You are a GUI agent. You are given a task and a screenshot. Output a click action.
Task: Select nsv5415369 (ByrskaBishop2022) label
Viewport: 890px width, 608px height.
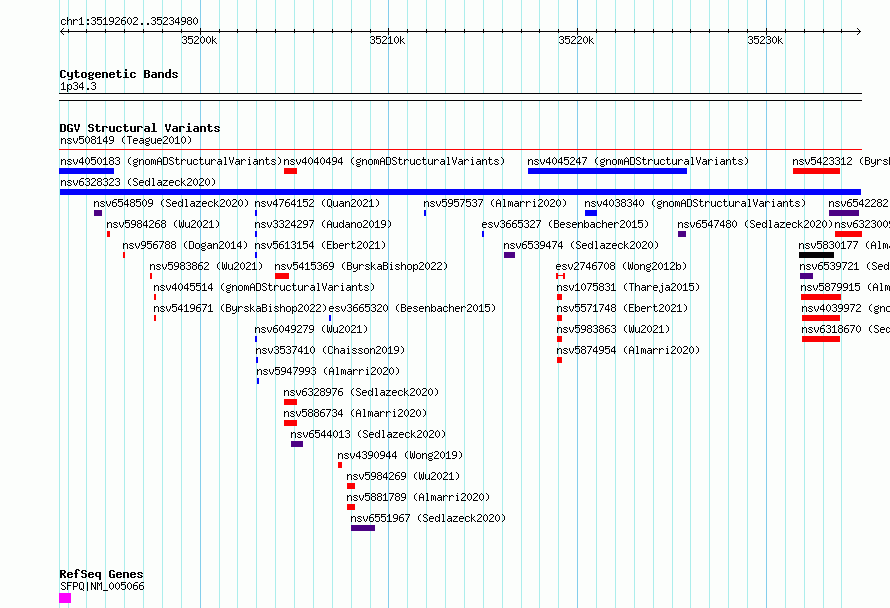361,266
